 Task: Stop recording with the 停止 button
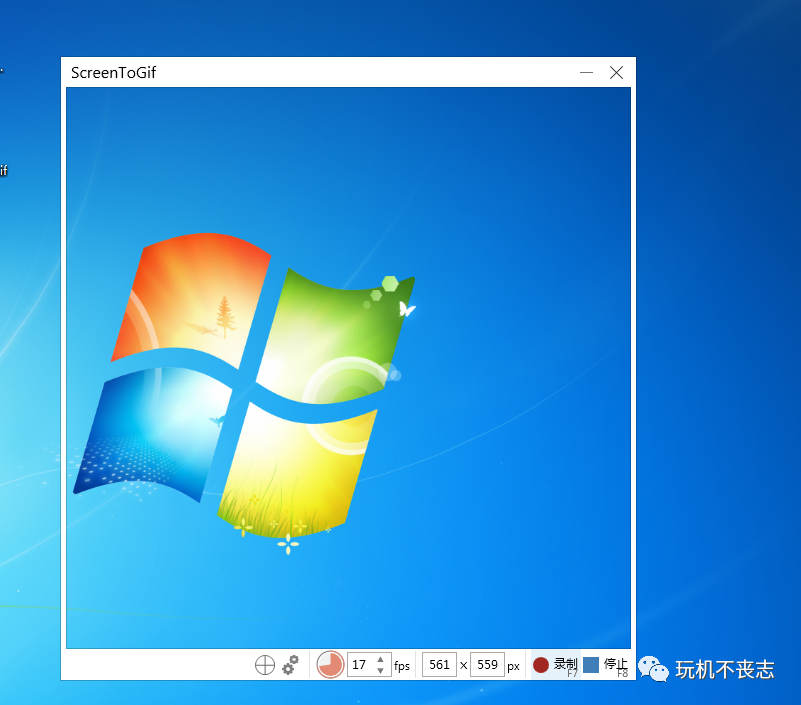tap(615, 664)
